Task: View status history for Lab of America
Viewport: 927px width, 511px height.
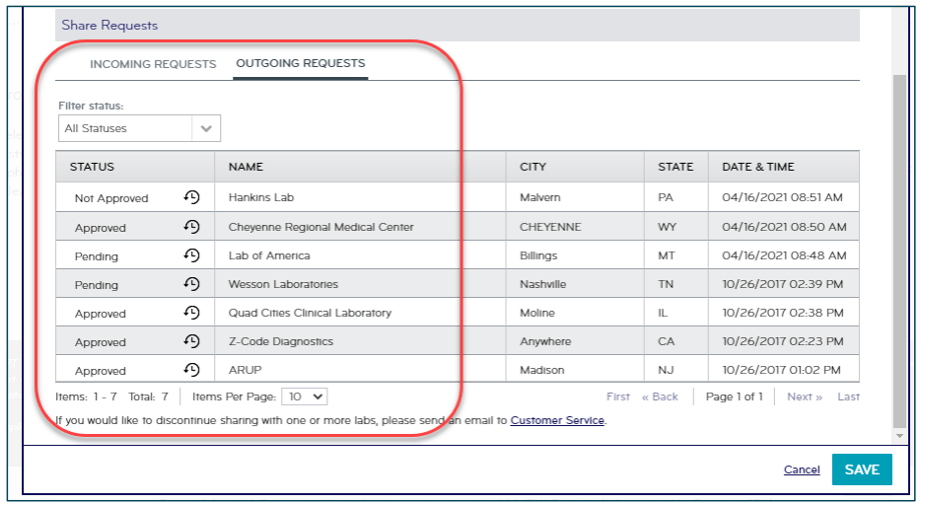Action: pos(192,256)
